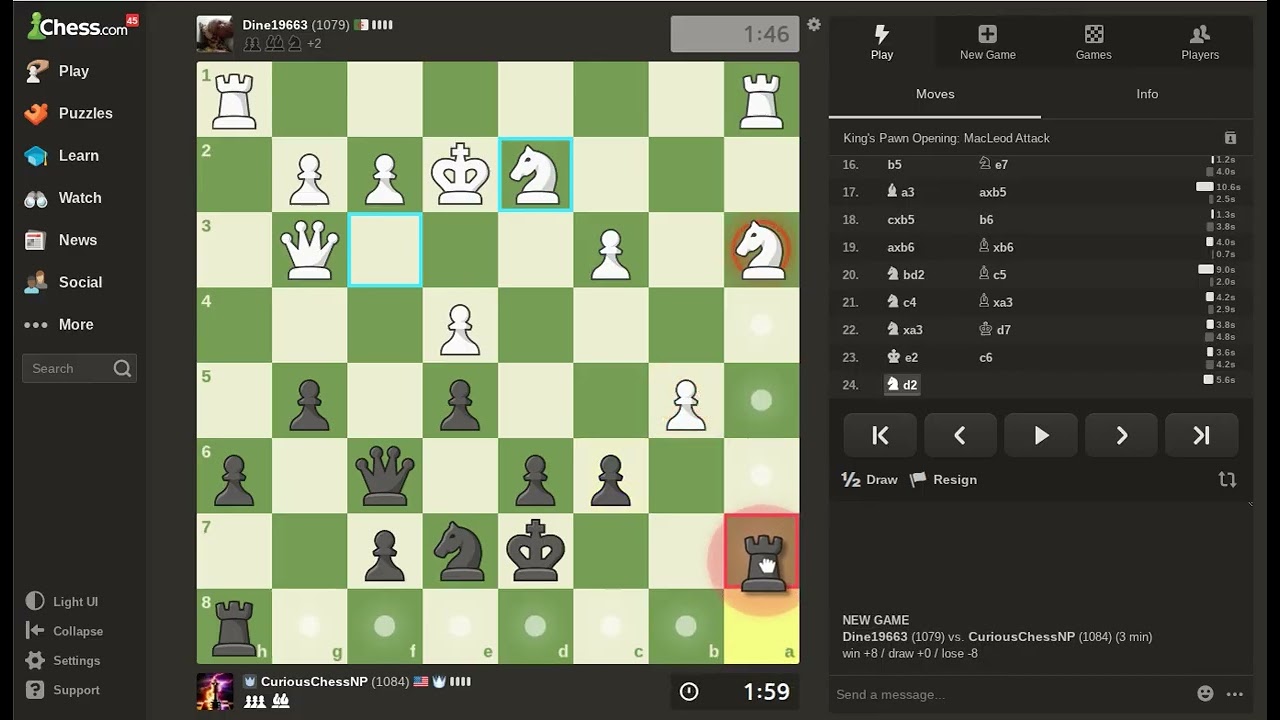Flip the board icon
The height and width of the screenshot is (720, 1280).
click(1227, 479)
